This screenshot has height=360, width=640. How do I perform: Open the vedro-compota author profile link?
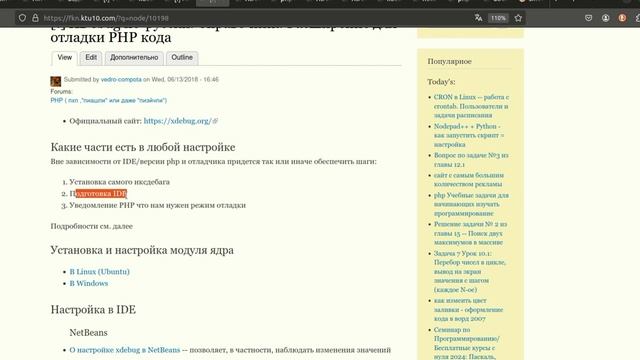click(x=121, y=80)
